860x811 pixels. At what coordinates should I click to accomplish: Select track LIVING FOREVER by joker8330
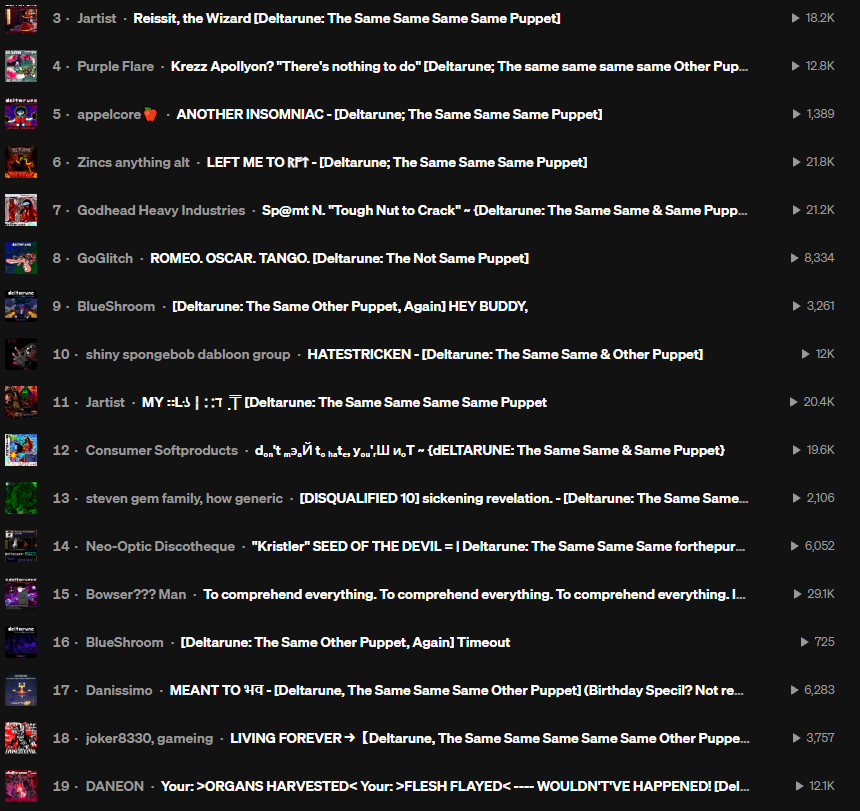coord(489,738)
